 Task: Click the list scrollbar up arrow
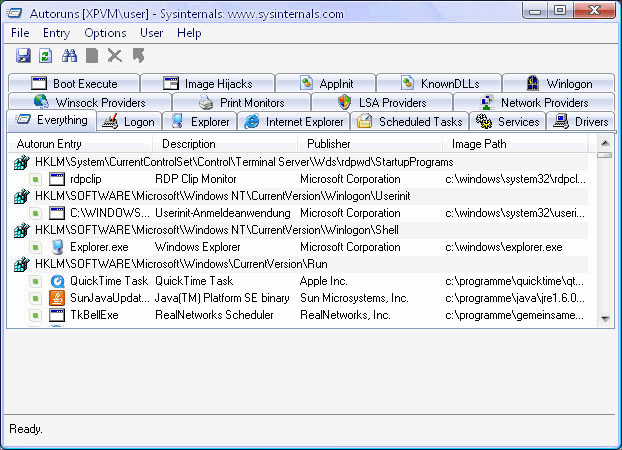[605, 143]
